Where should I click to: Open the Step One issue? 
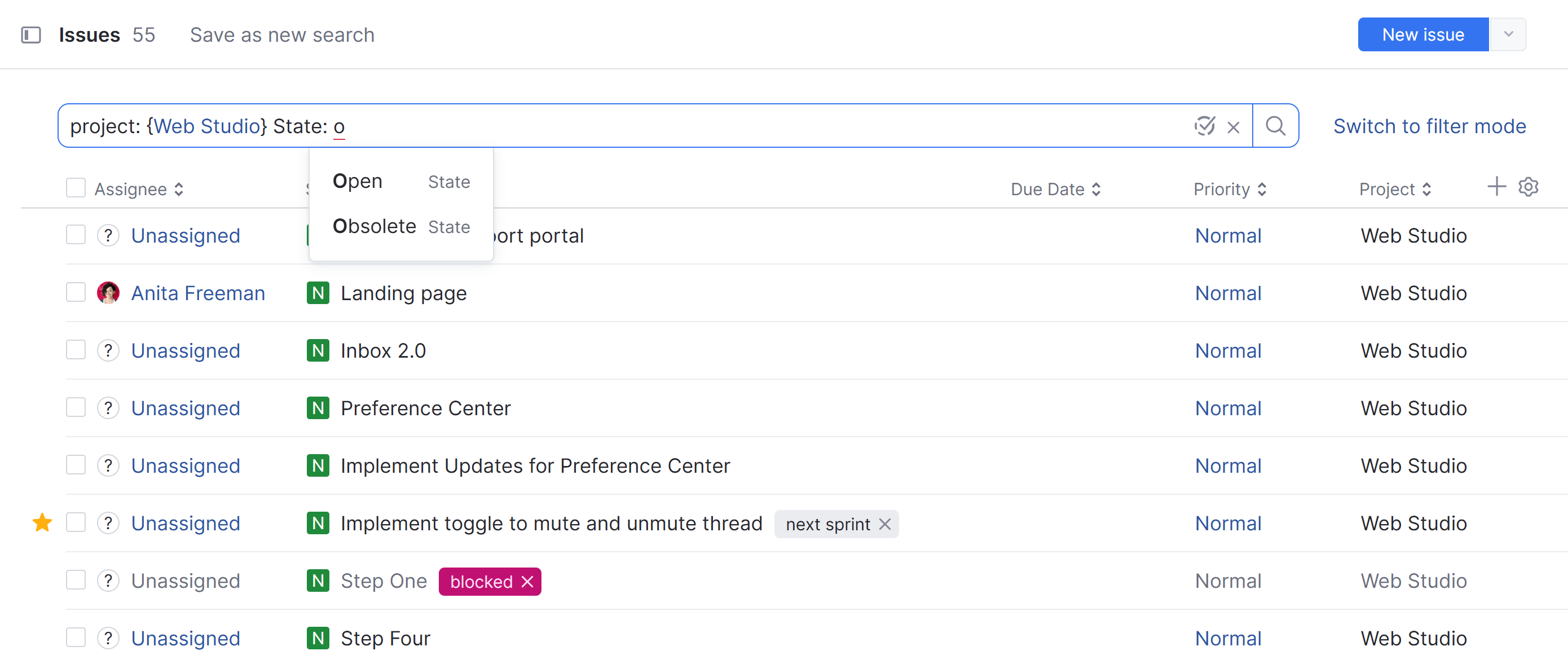[x=384, y=581]
